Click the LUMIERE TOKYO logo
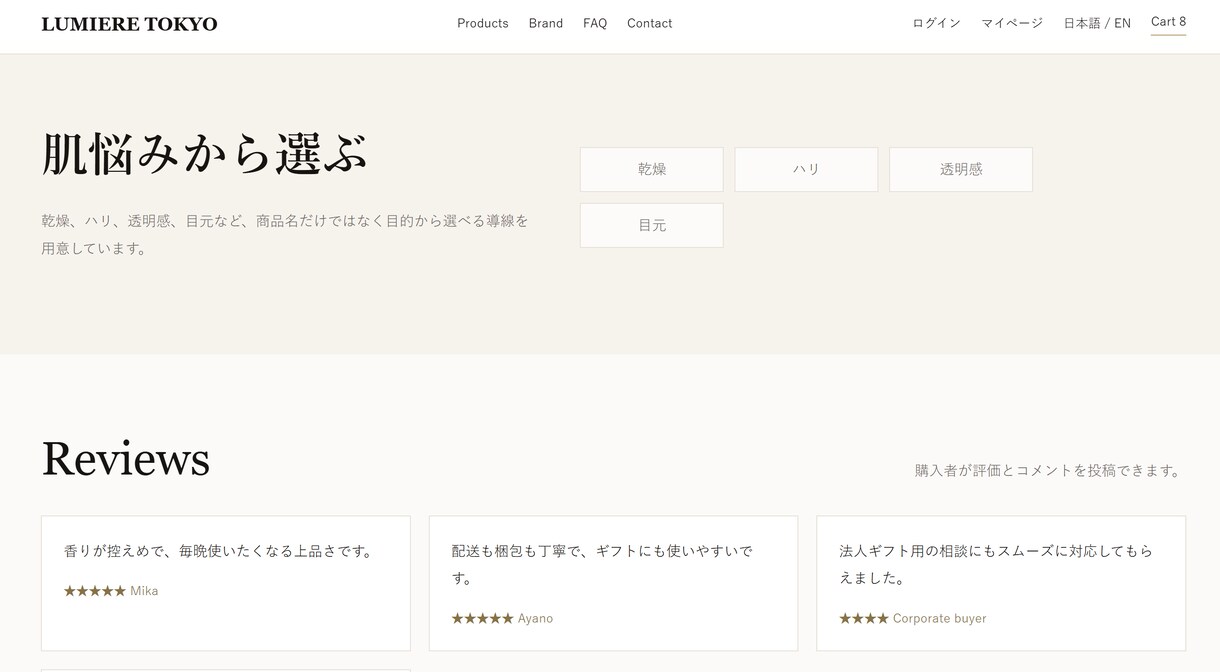This screenshot has width=1220, height=672. (129, 24)
